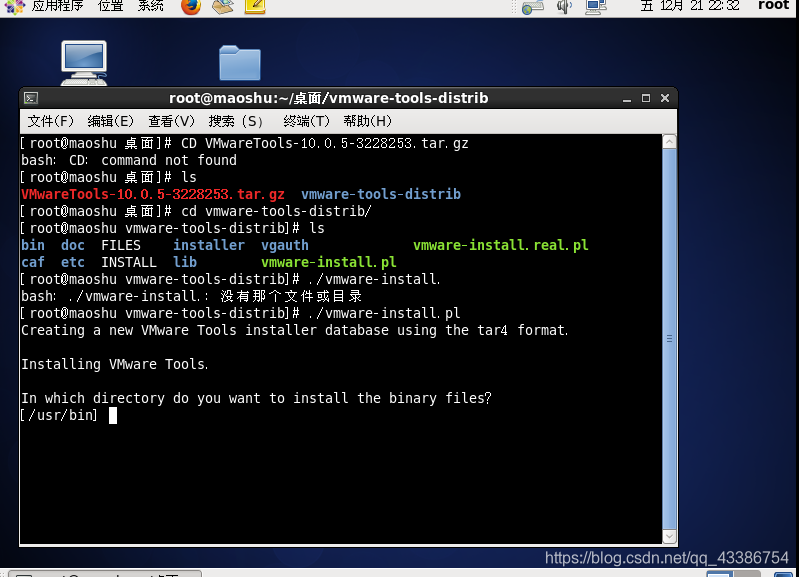The height and width of the screenshot is (577, 799).
Task: Maximize the terminal window
Action: (646, 98)
